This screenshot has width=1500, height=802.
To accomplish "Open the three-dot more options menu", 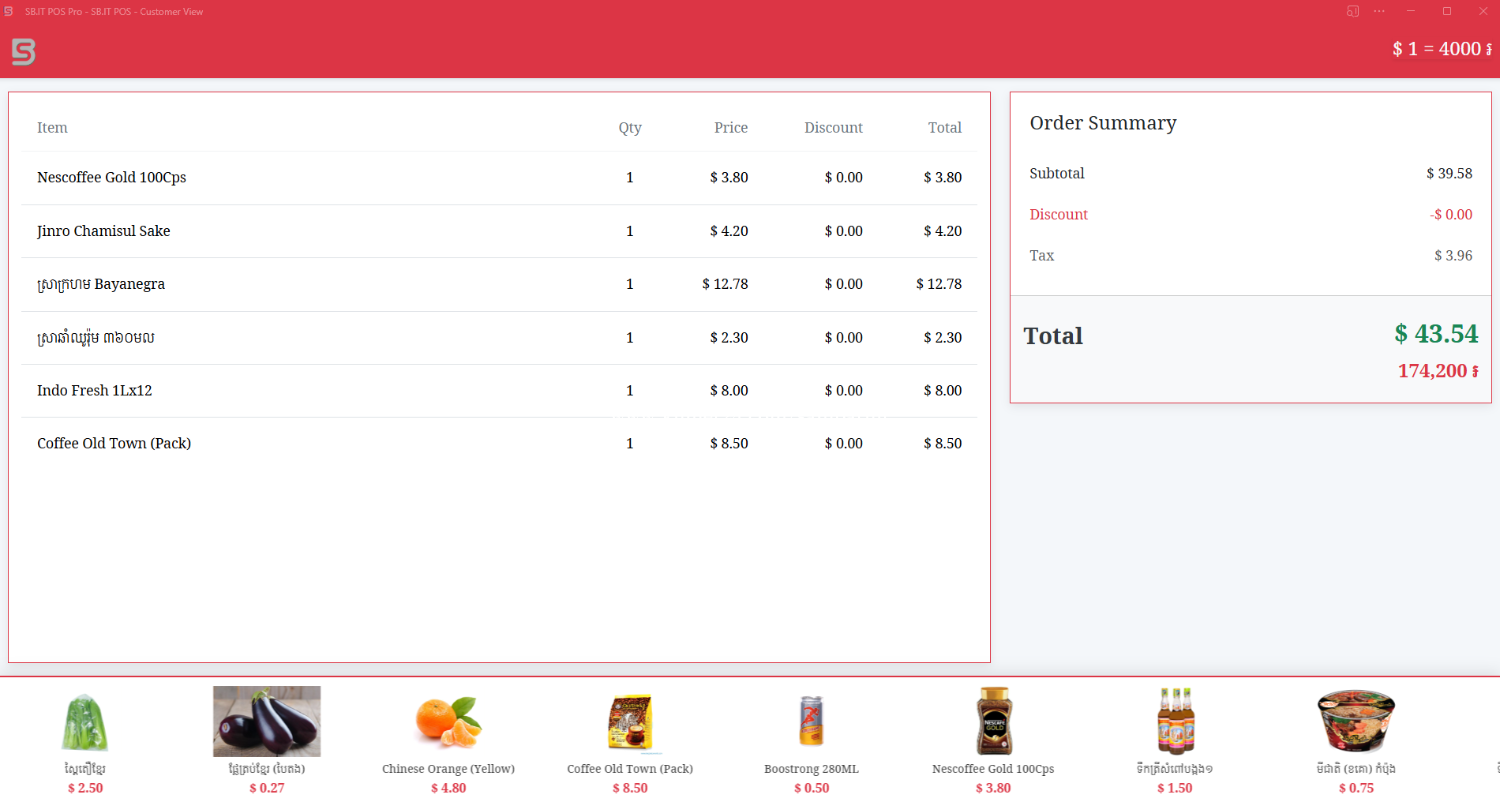I will click(x=1380, y=11).
